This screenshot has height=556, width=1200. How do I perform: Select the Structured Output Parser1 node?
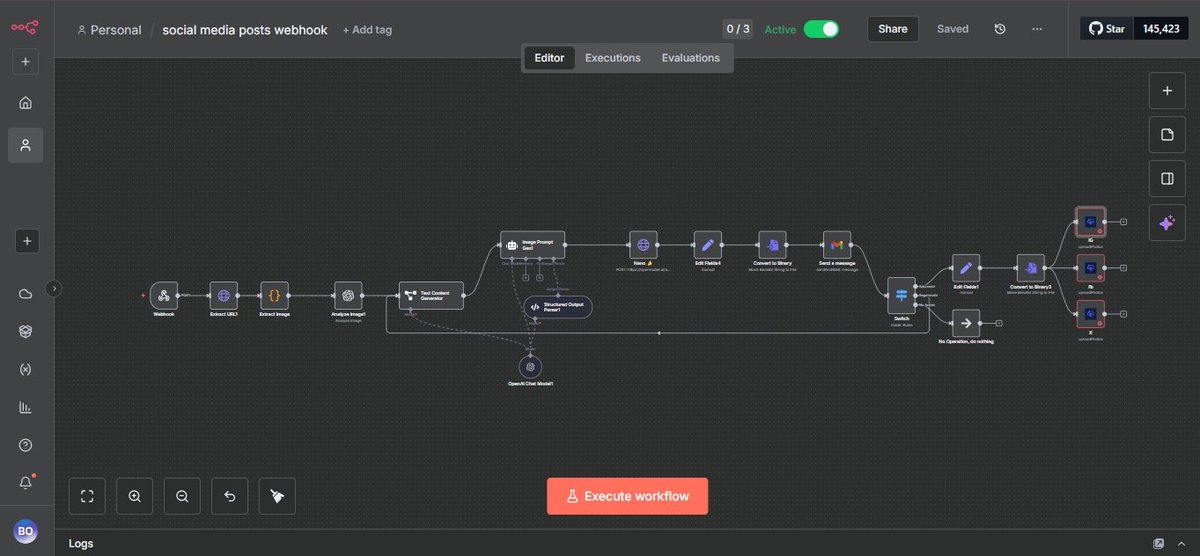[x=558, y=307]
